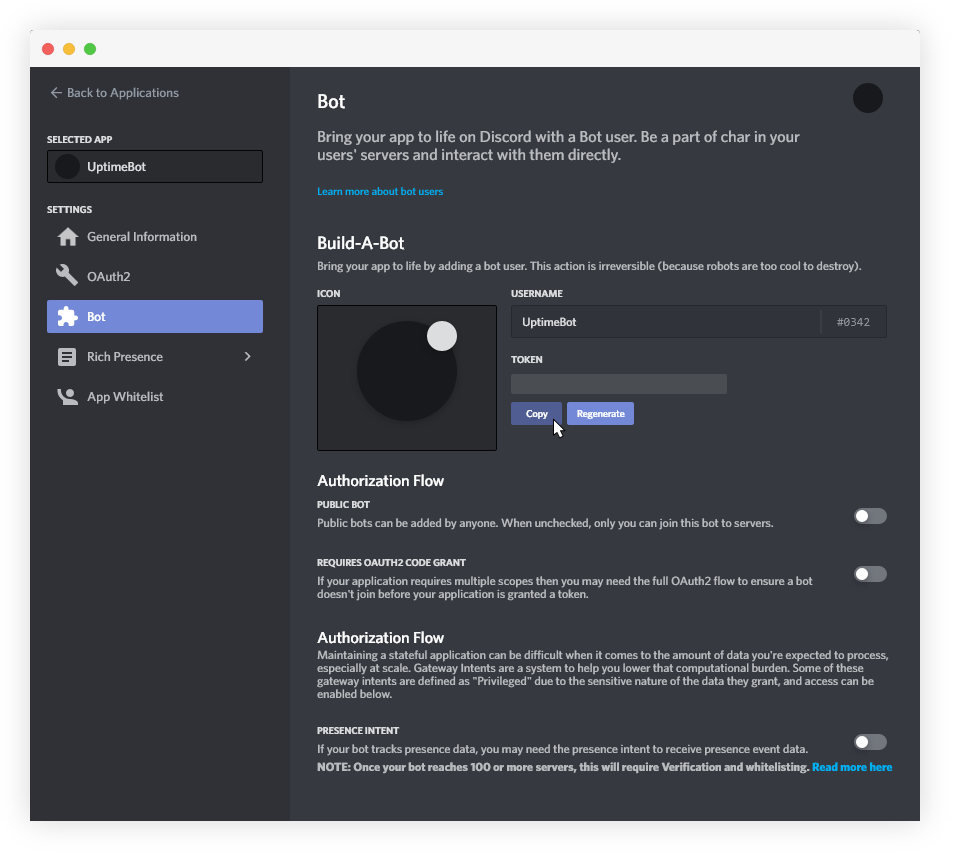Follow the Read more here link
957x858 pixels.
(x=852, y=767)
